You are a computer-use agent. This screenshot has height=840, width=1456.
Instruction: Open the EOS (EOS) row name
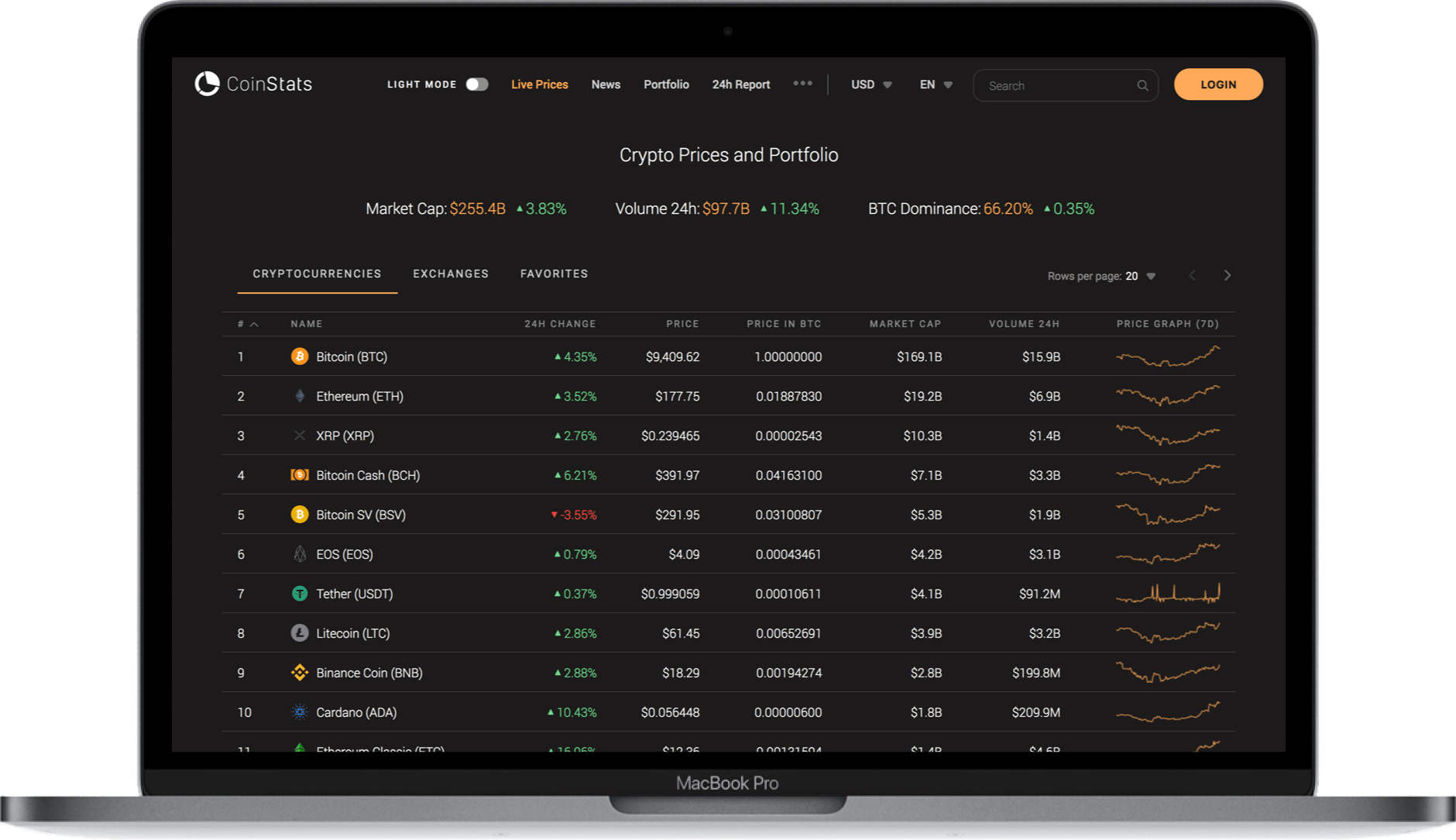click(x=345, y=554)
